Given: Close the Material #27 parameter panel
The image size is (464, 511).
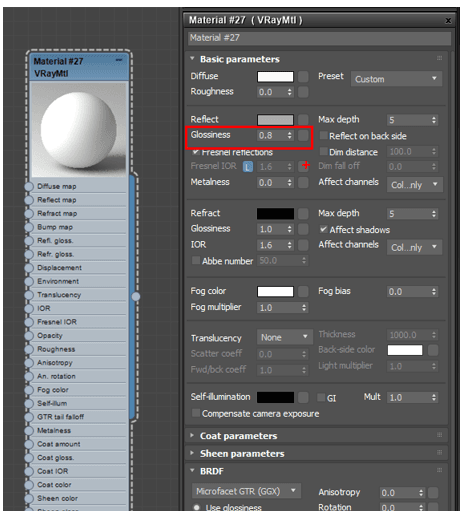Looking at the screenshot, I should 448,21.
